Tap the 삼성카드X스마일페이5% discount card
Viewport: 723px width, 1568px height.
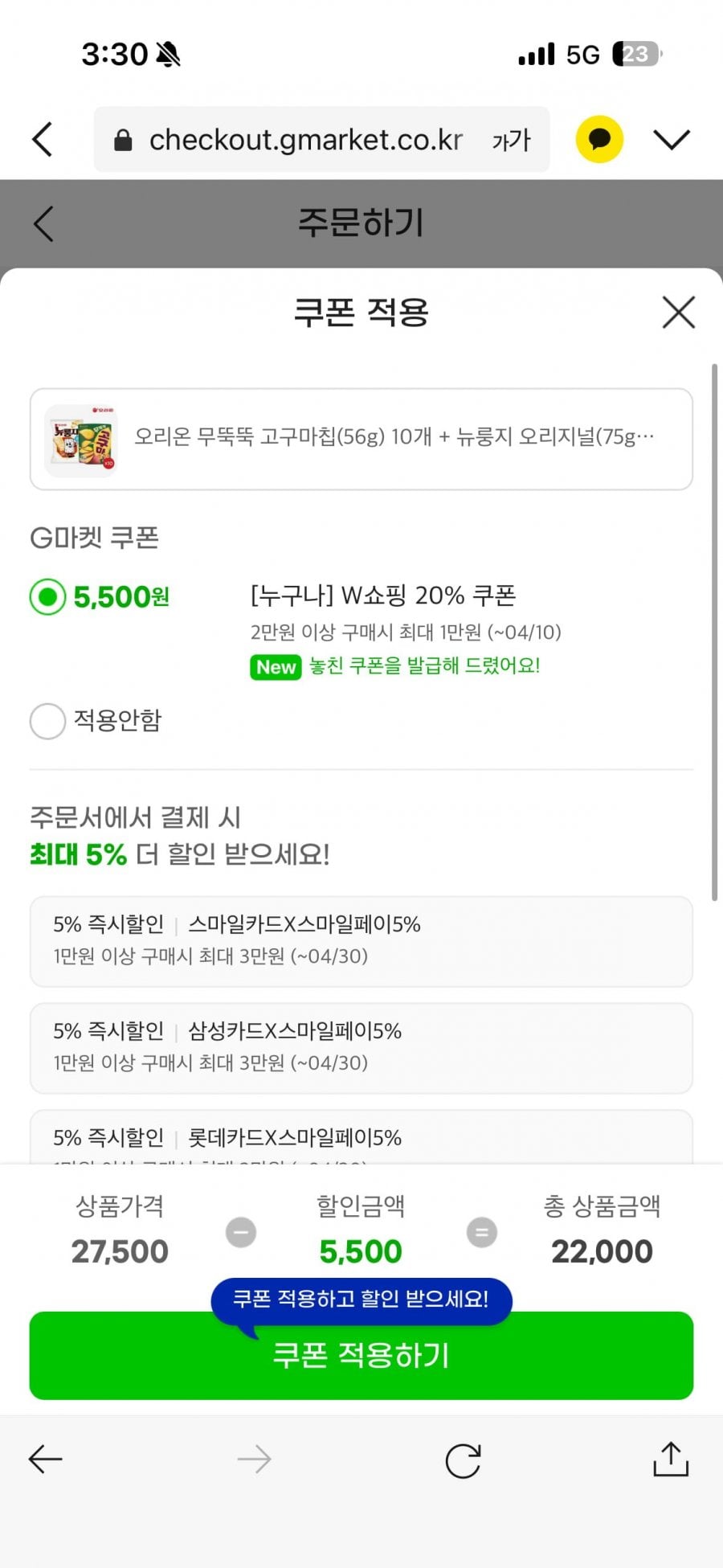[x=361, y=1047]
